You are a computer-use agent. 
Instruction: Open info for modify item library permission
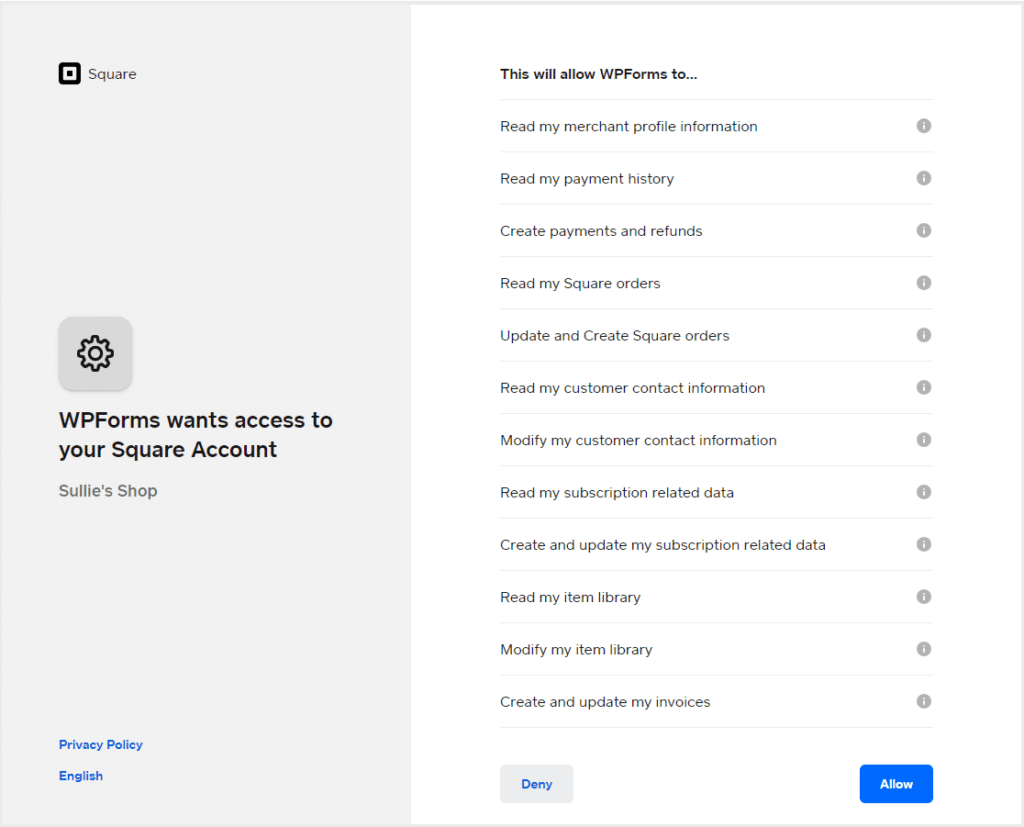pyautogui.click(x=923, y=648)
